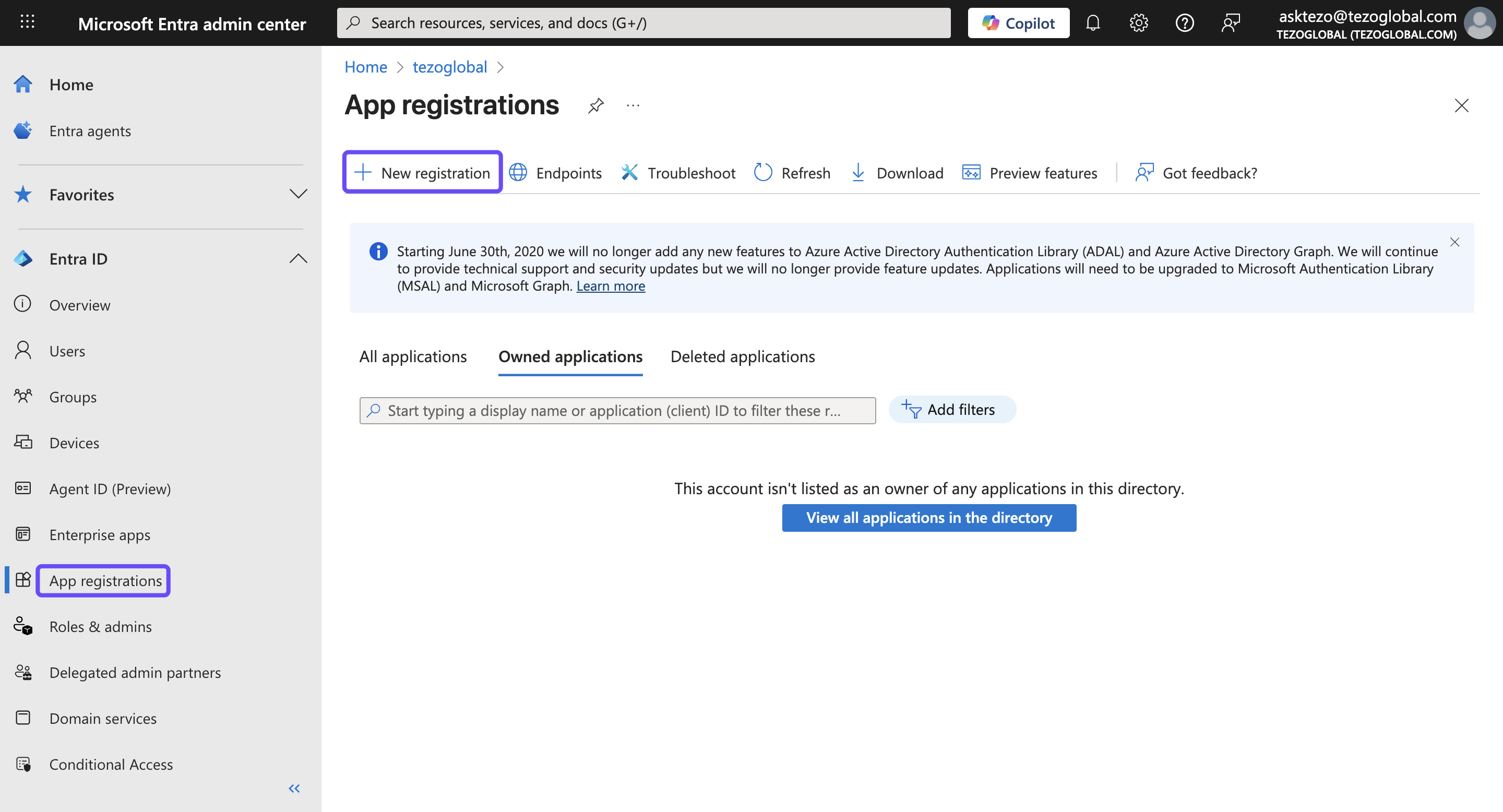Click the application filter search field
Viewport: 1503px width, 812px height.
[618, 411]
